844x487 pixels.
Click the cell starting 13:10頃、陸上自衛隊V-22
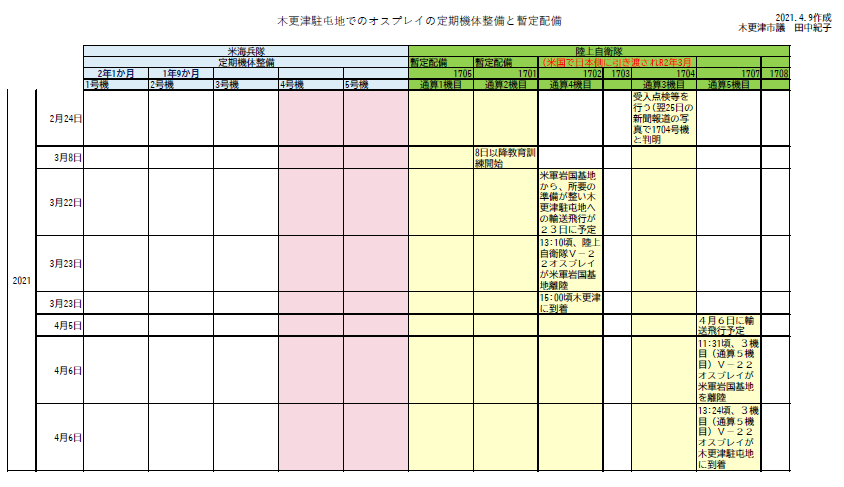click(571, 264)
